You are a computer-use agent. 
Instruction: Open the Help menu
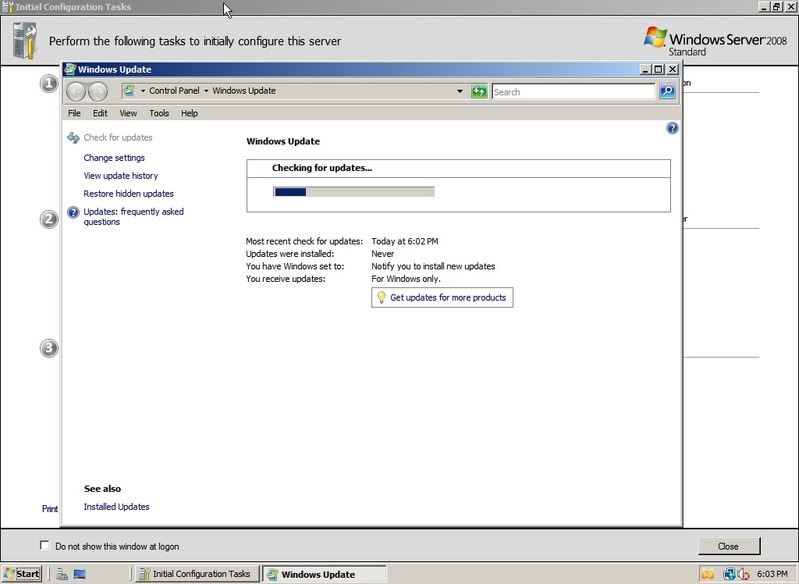click(189, 113)
